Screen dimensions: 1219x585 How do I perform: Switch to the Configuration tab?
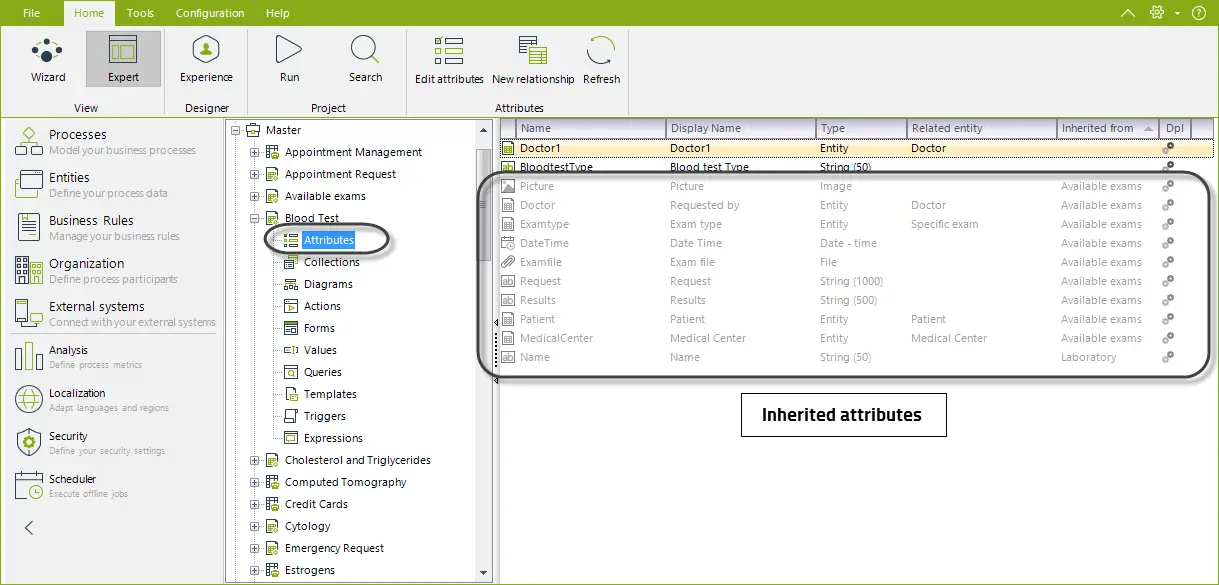tap(210, 13)
